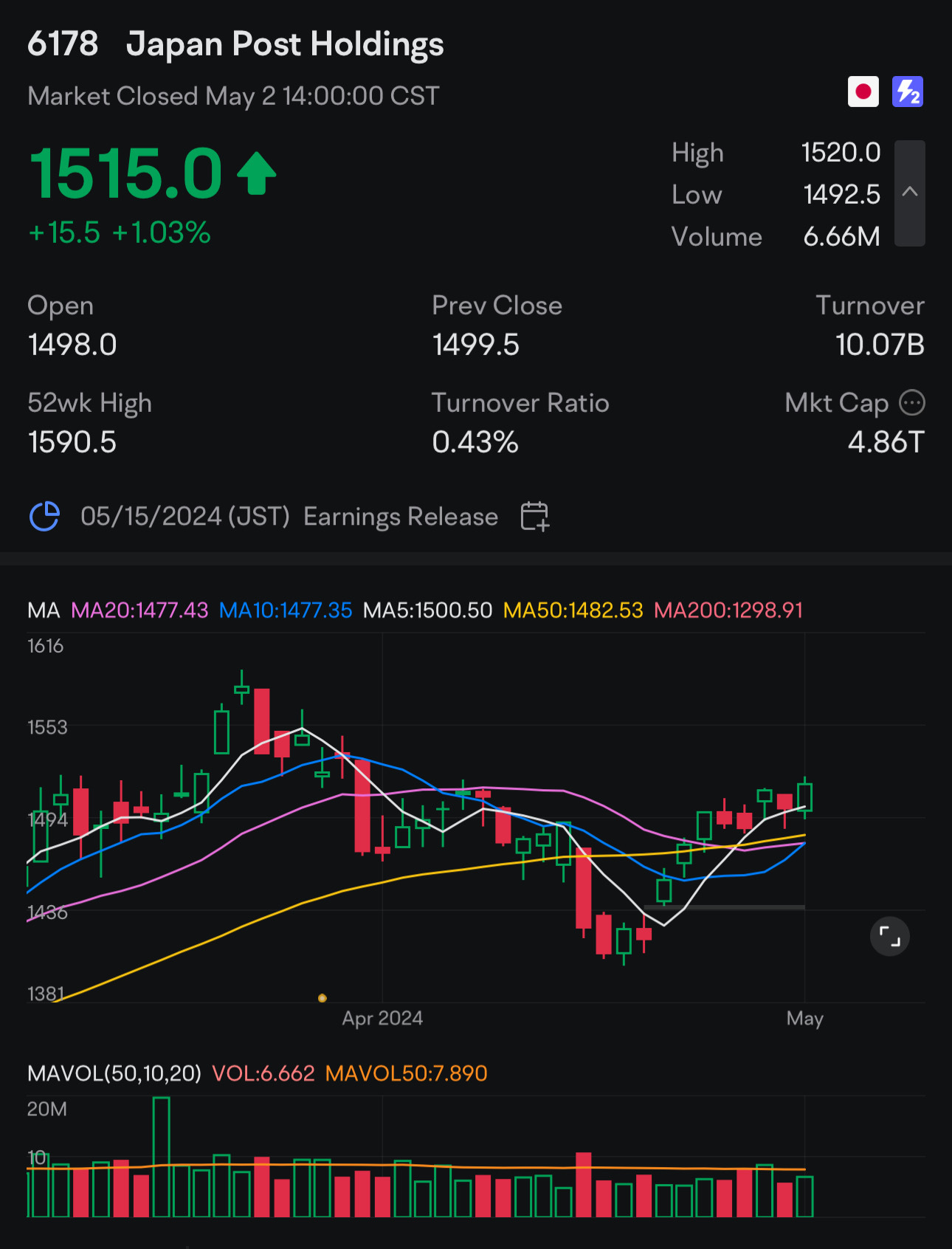This screenshot has width=952, height=1249.
Task: Tap the MA50:1482.53 indicator label
Action: (573, 610)
